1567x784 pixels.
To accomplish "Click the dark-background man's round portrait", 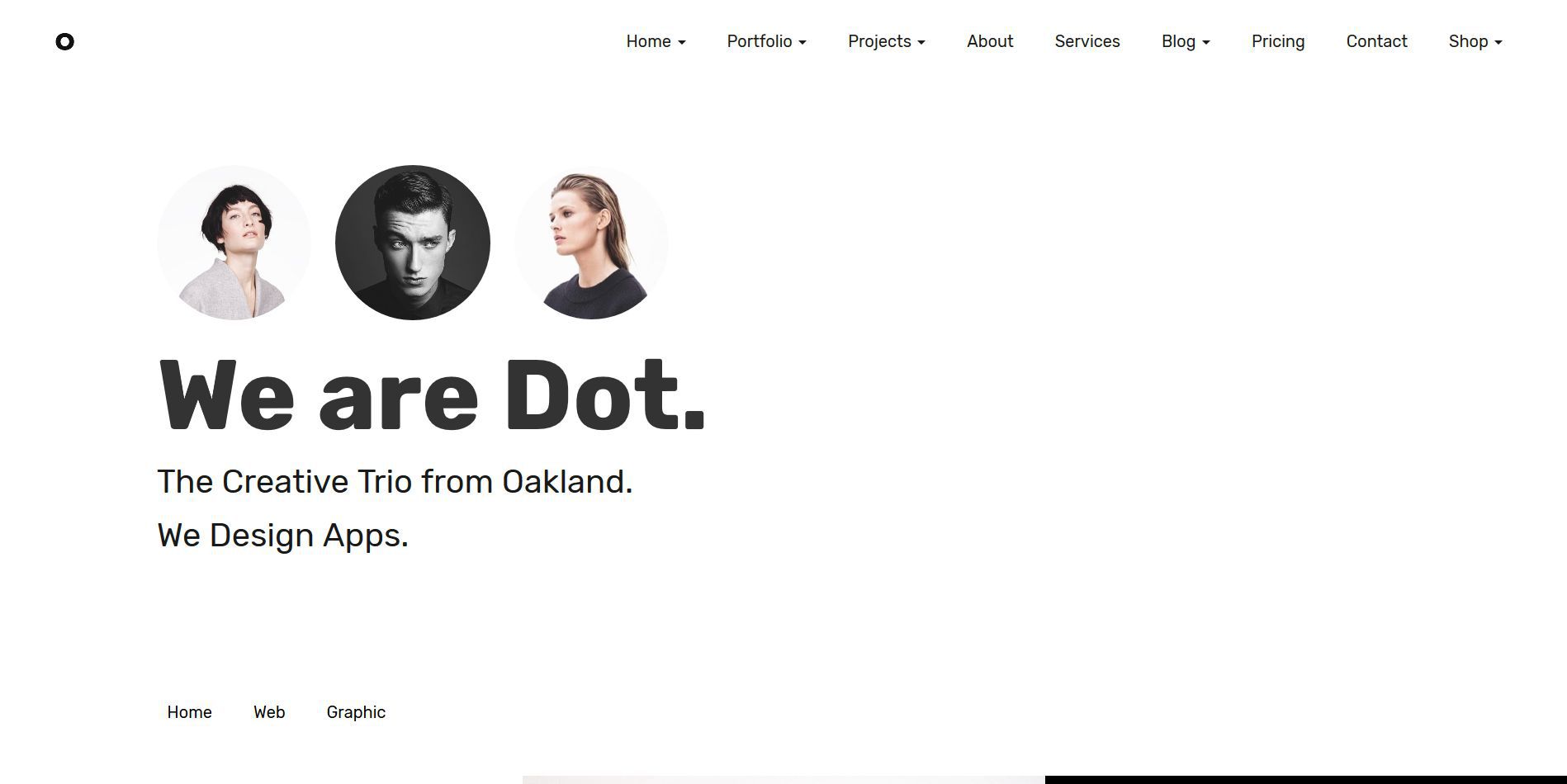I will pyautogui.click(x=413, y=243).
